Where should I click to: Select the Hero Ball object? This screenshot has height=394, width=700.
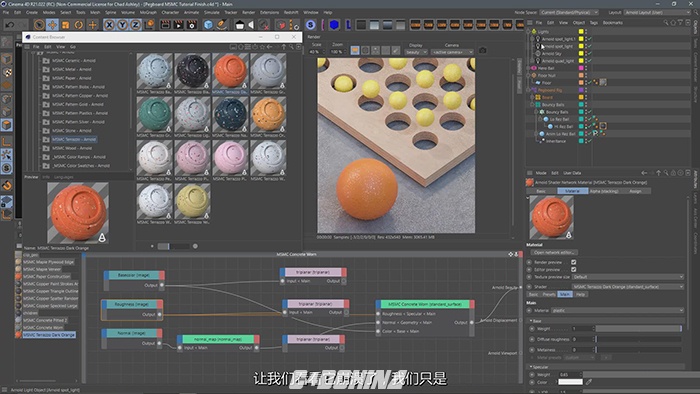[x=546, y=68]
